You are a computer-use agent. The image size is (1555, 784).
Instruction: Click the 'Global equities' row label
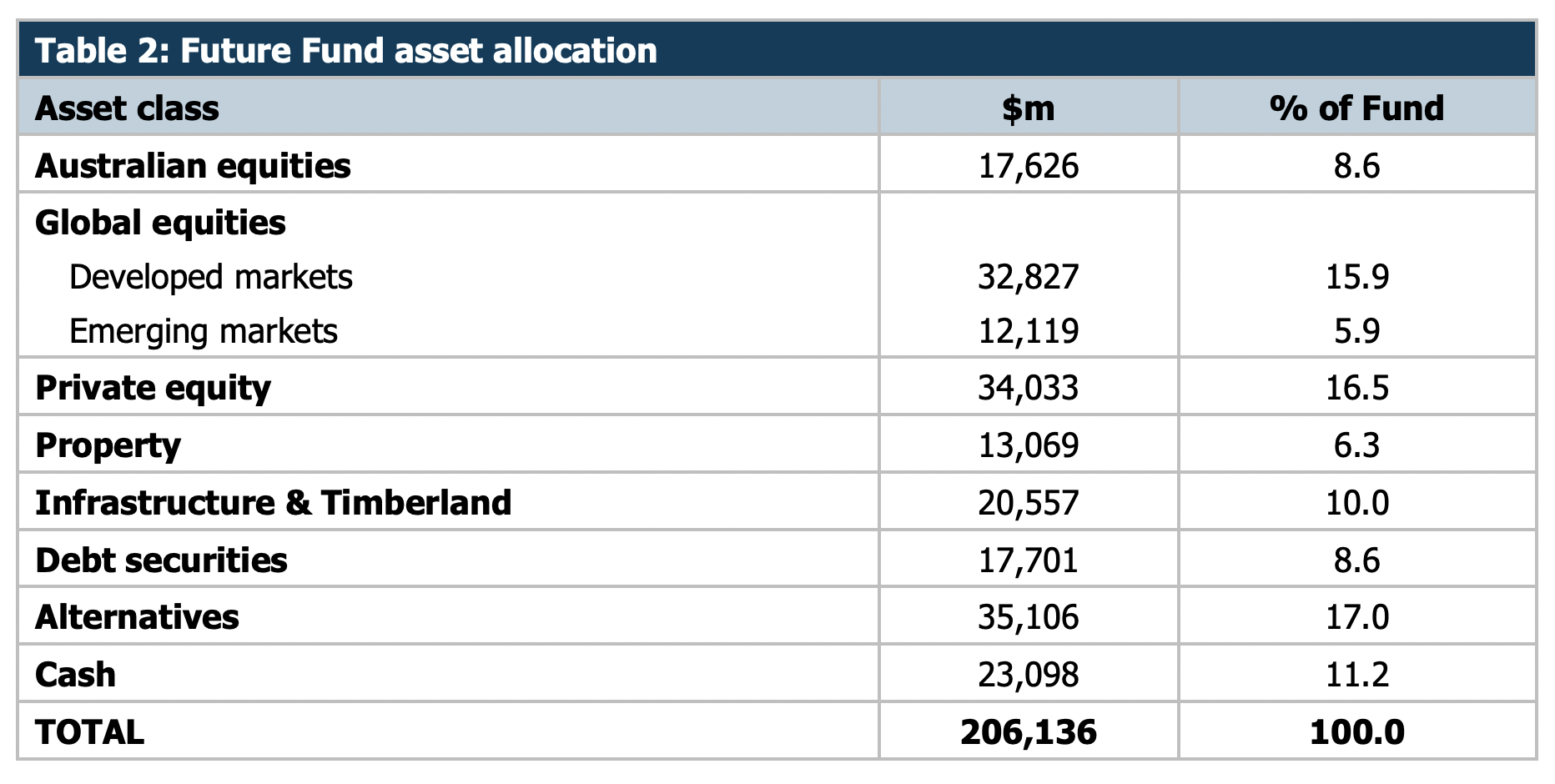pos(160,223)
